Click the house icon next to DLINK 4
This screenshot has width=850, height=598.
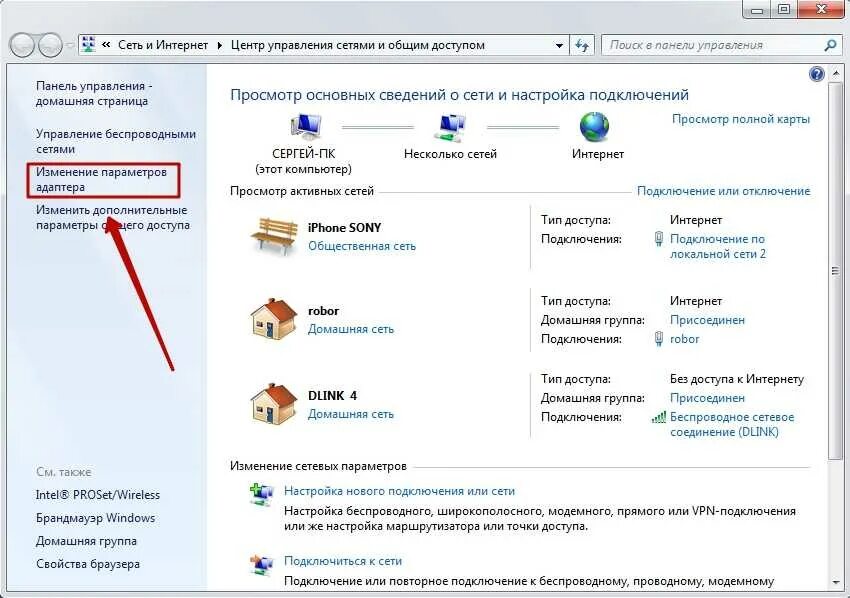pyautogui.click(x=274, y=403)
